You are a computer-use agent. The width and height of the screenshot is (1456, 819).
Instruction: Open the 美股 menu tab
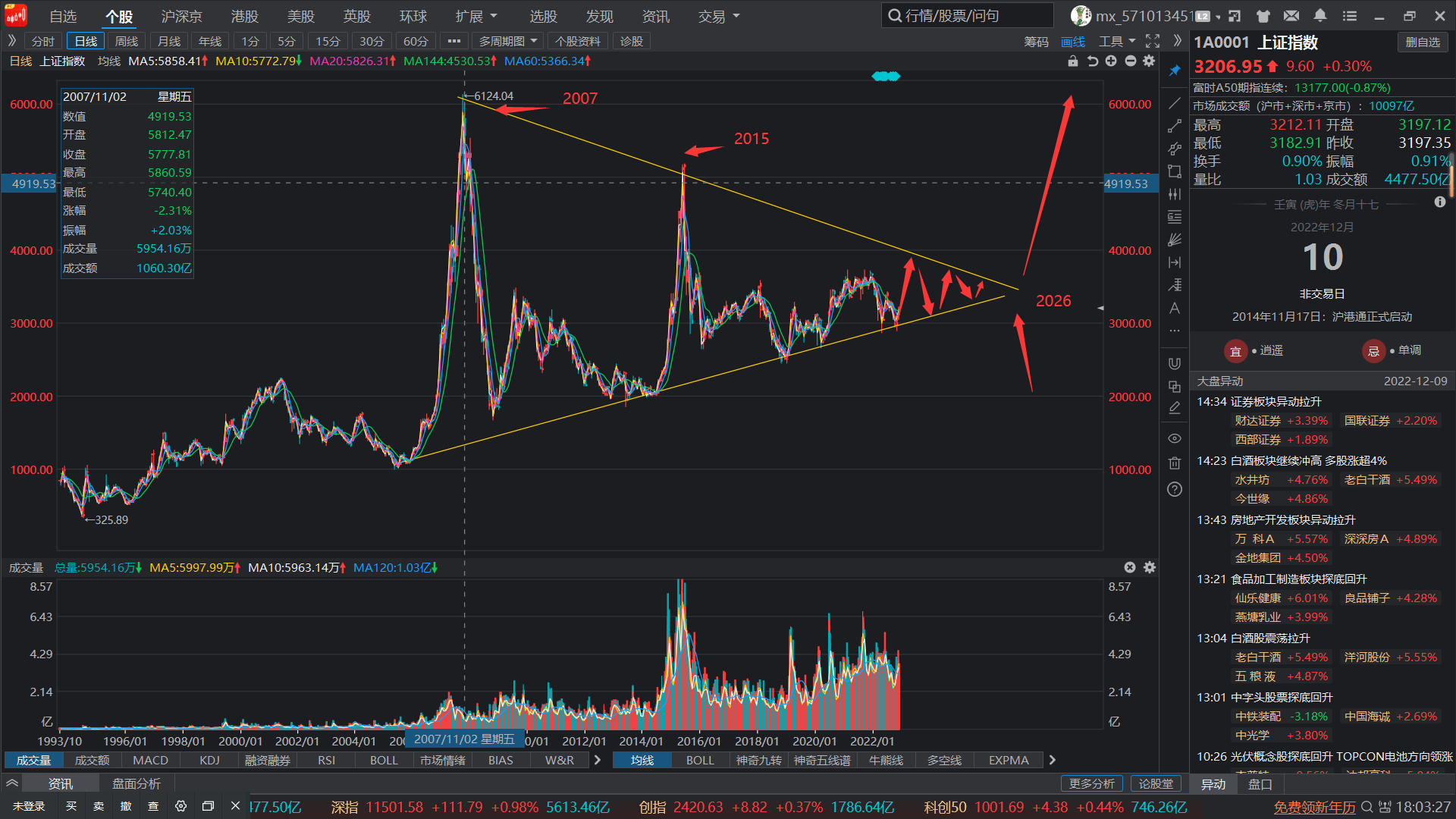point(301,16)
